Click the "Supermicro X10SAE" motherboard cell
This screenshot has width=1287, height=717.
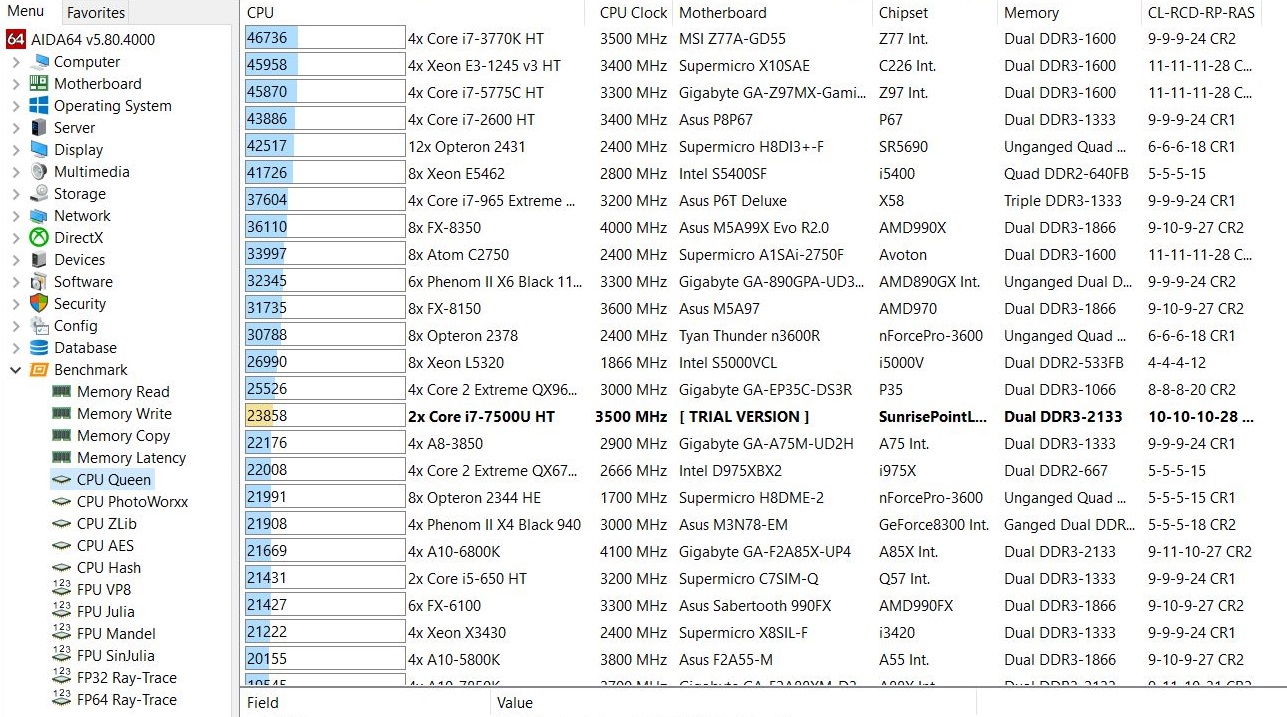744,65
